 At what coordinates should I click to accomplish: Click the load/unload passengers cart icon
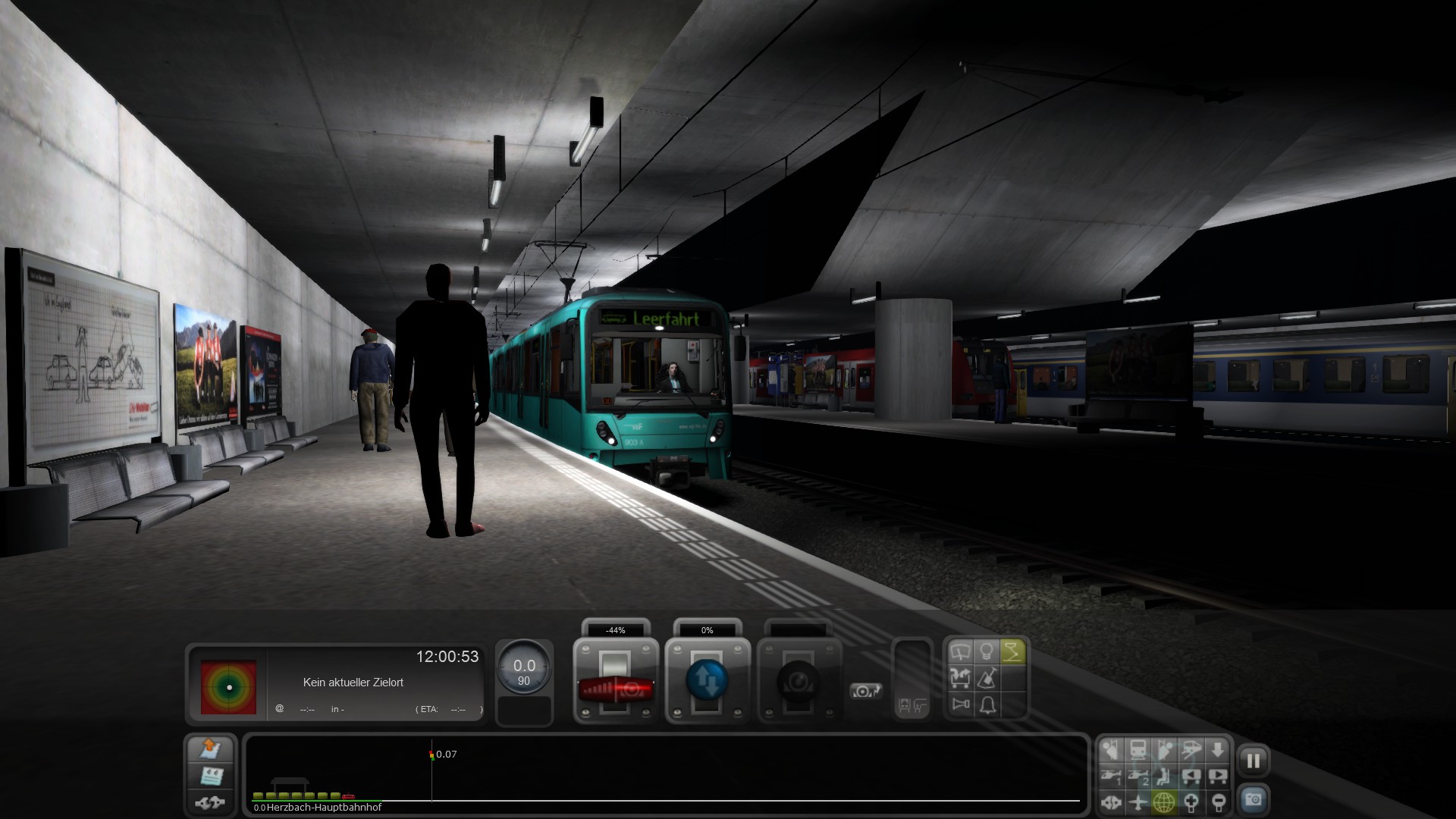961,678
